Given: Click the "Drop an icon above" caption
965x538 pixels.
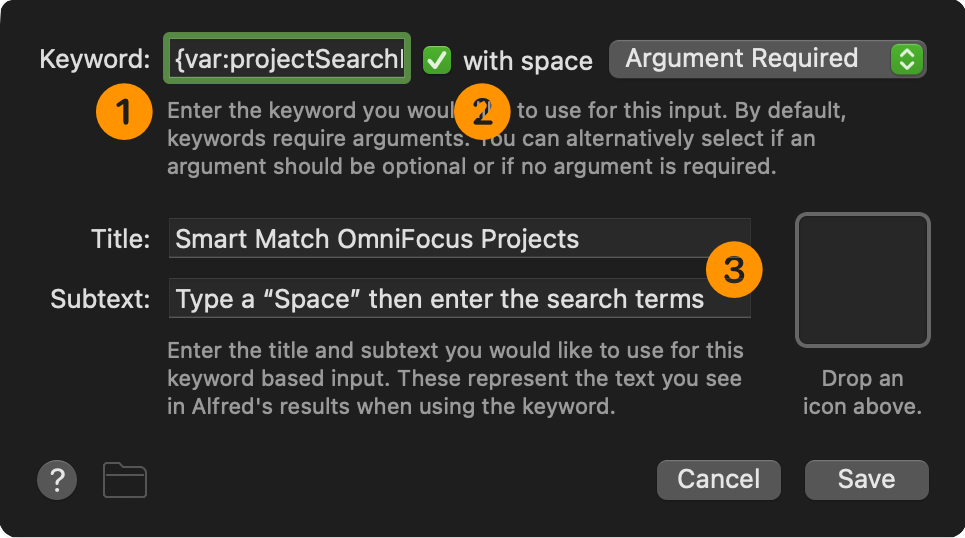Looking at the screenshot, I should pos(862,392).
